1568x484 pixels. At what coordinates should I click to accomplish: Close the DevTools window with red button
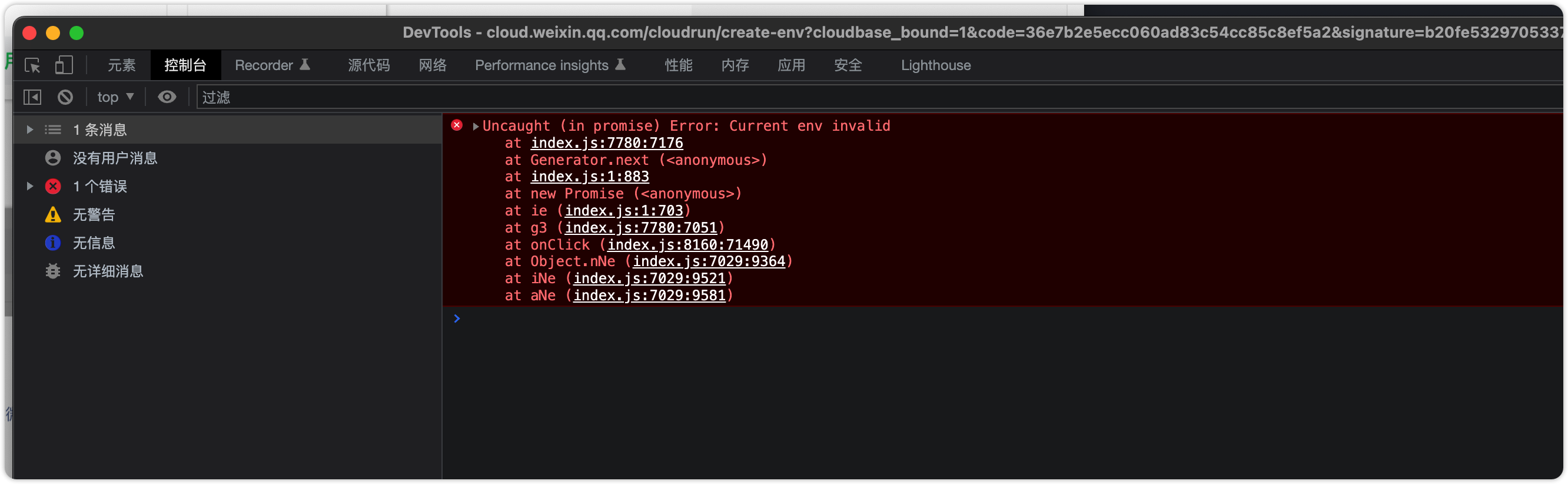coord(29,33)
